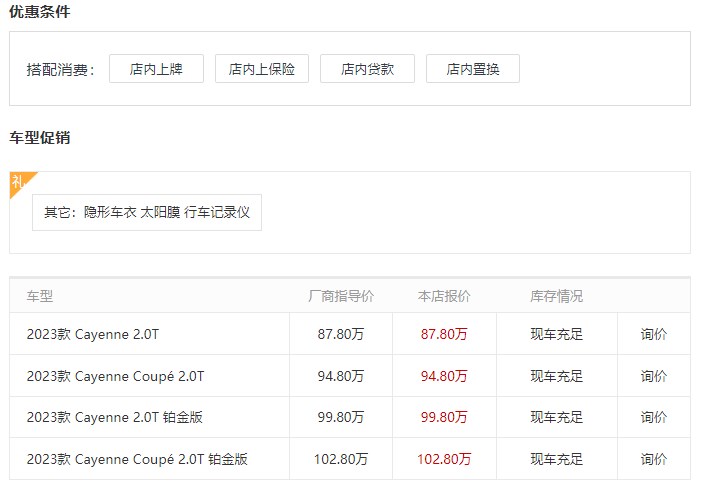
Task: Click 现车充足 in the Coupé 2.0T 铂金版 row
Action: [x=557, y=459]
